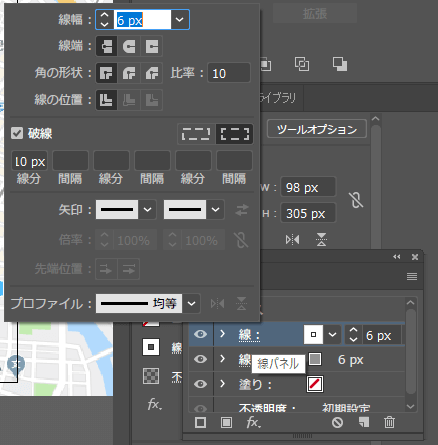Viewport: 438px width, 445px height.
Task: Choose the round join corner shape
Action: tap(129, 73)
